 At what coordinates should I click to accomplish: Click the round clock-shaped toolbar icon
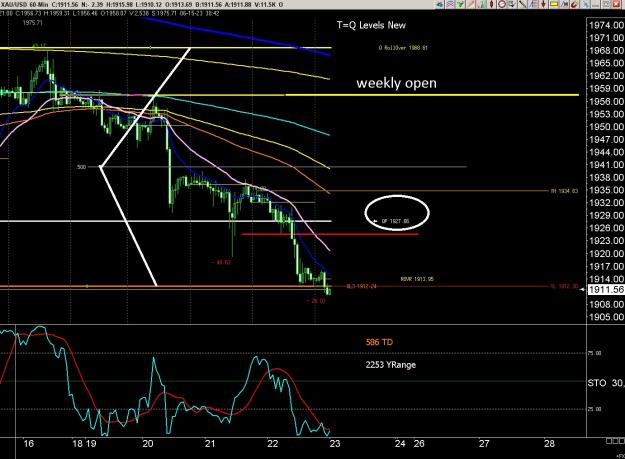[x=502, y=4]
